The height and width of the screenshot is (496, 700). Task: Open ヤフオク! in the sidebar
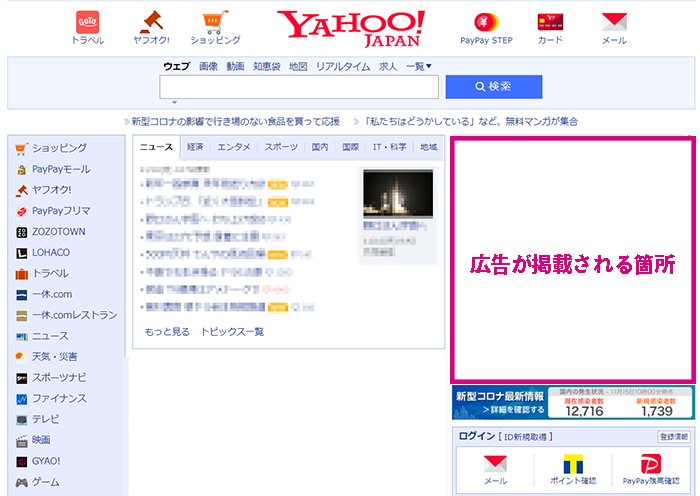[x=52, y=190]
